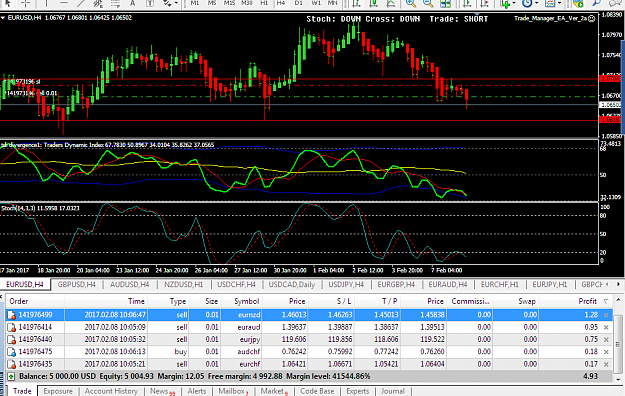The width and height of the screenshot is (625, 396).
Task: Pick the trendline drawing tool
Action: tap(81, 3)
